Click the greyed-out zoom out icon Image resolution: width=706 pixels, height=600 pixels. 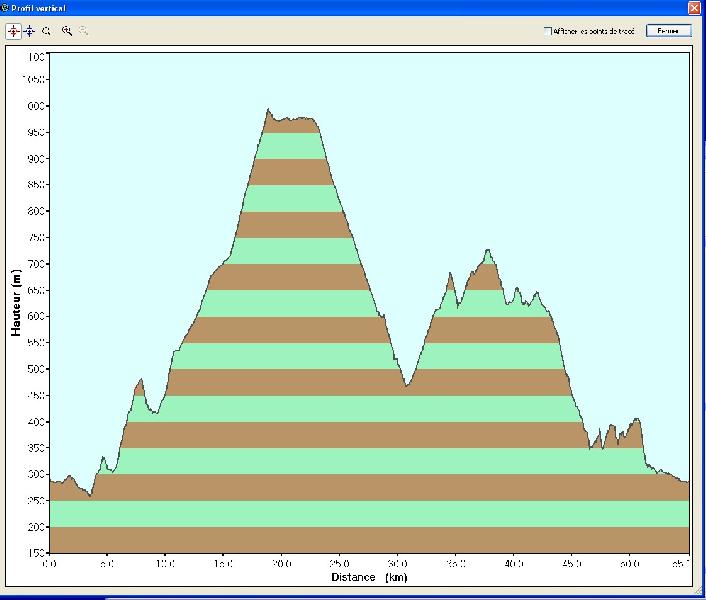pyautogui.click(x=83, y=31)
